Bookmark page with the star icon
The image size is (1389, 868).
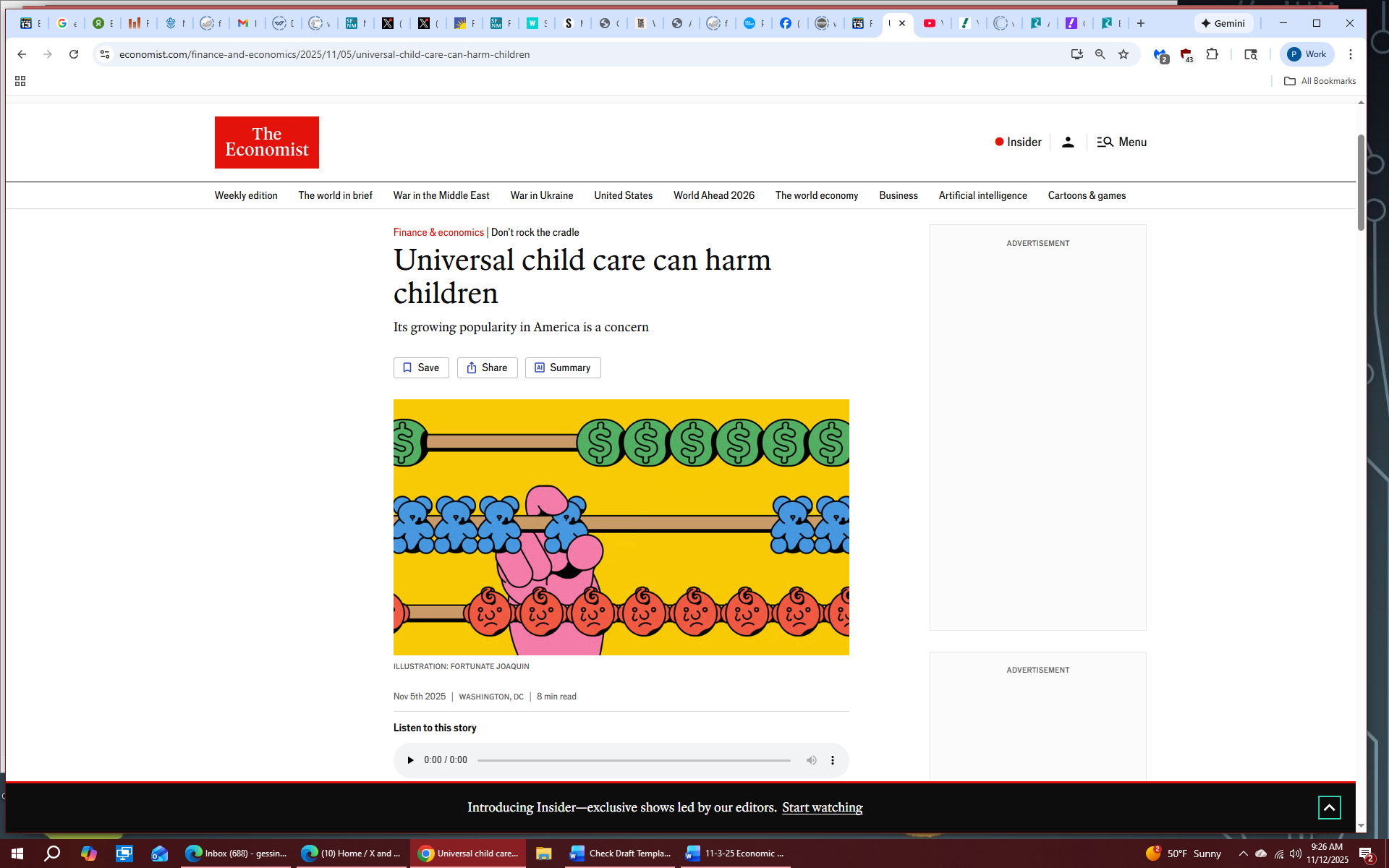[x=1123, y=54]
